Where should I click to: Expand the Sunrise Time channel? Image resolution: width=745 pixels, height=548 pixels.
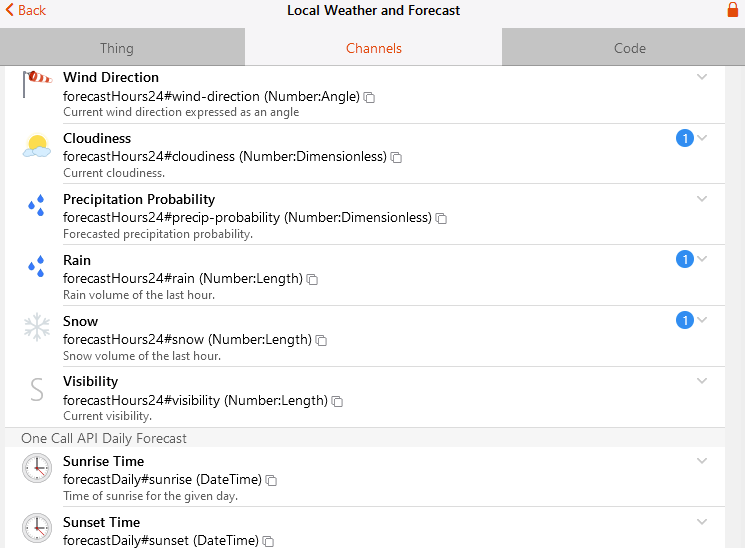pos(702,461)
